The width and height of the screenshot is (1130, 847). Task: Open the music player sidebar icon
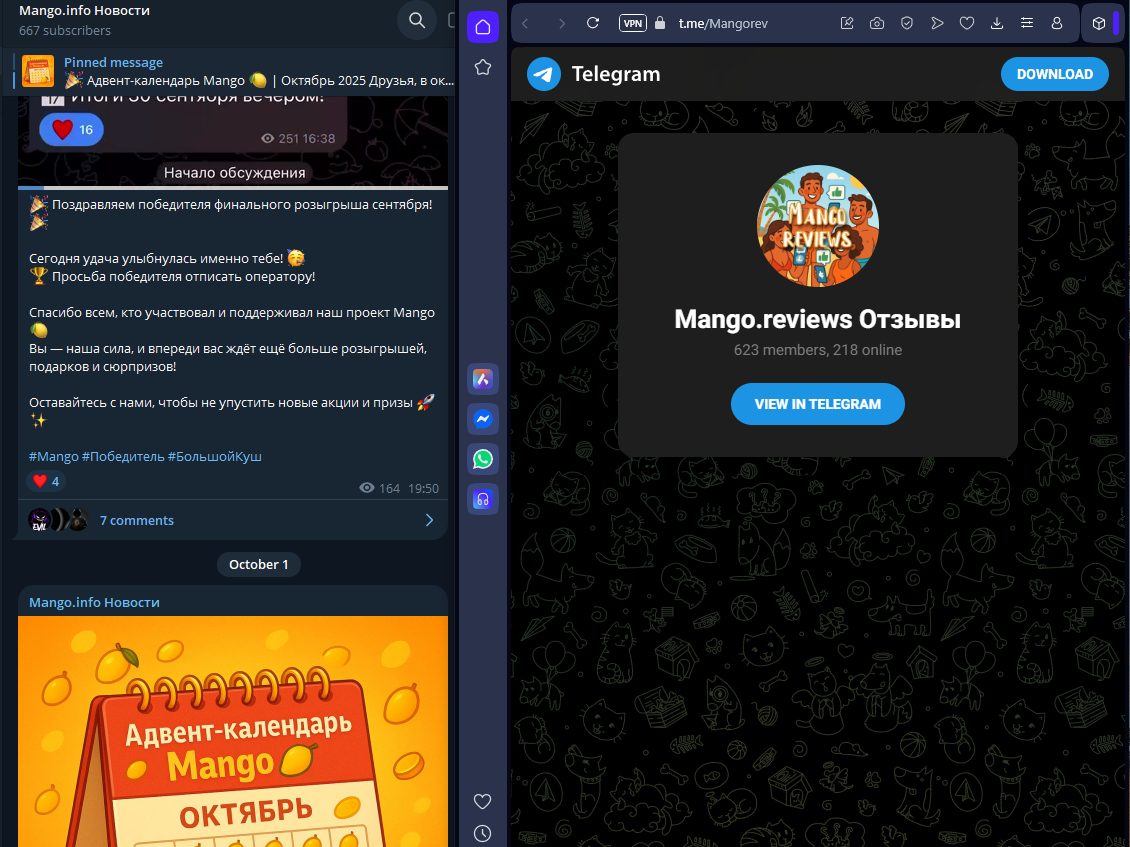point(483,499)
